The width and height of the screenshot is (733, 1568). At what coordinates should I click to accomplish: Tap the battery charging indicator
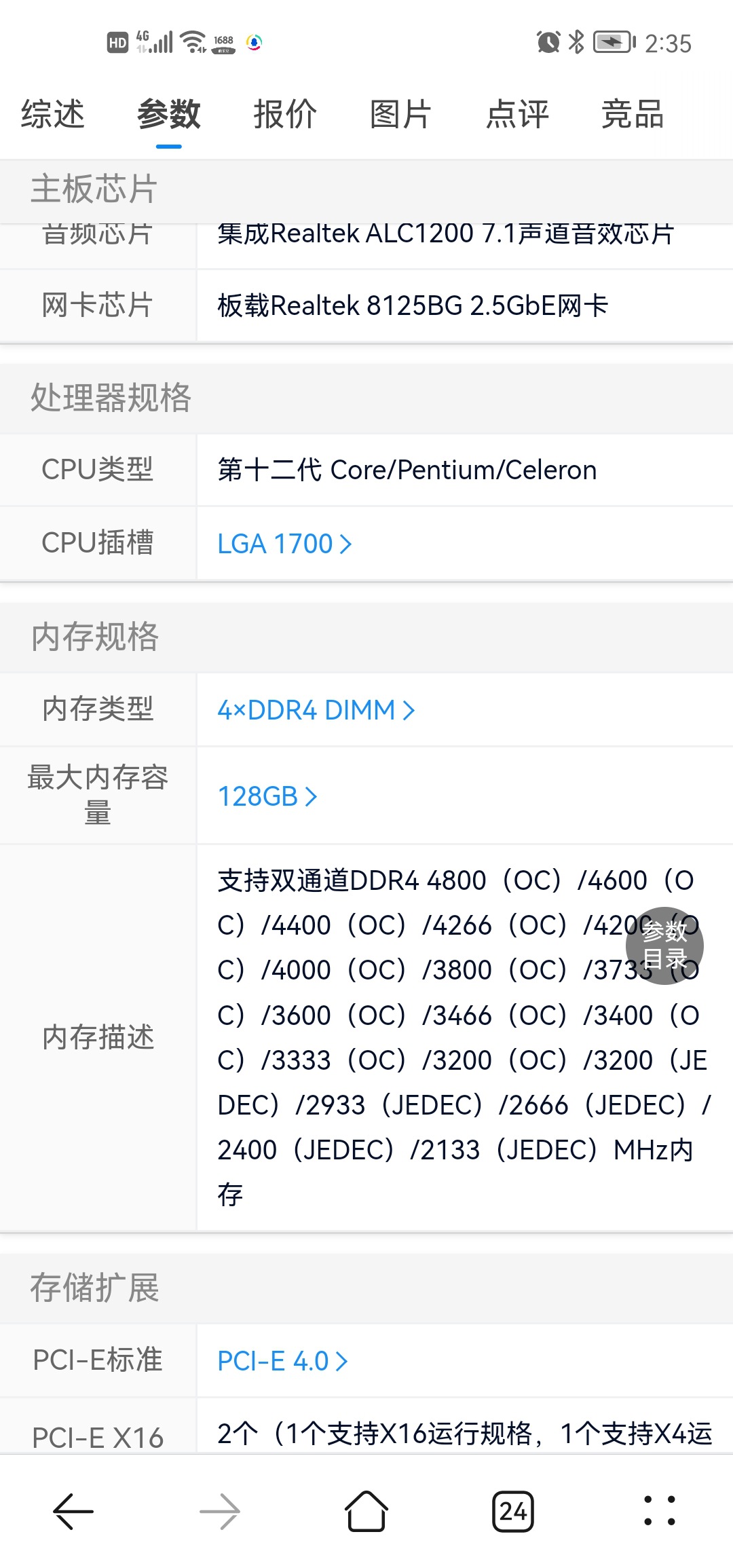(x=614, y=43)
